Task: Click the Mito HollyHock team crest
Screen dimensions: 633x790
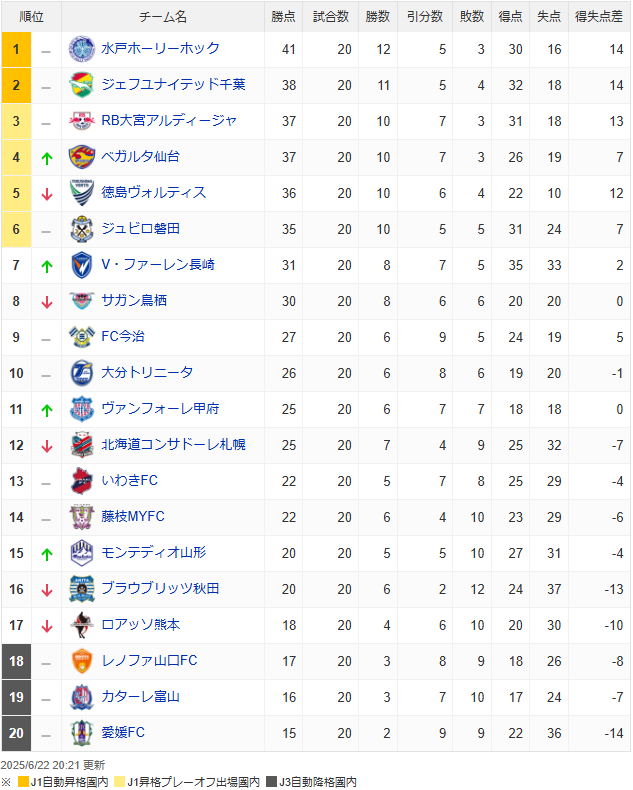Action: [81, 49]
